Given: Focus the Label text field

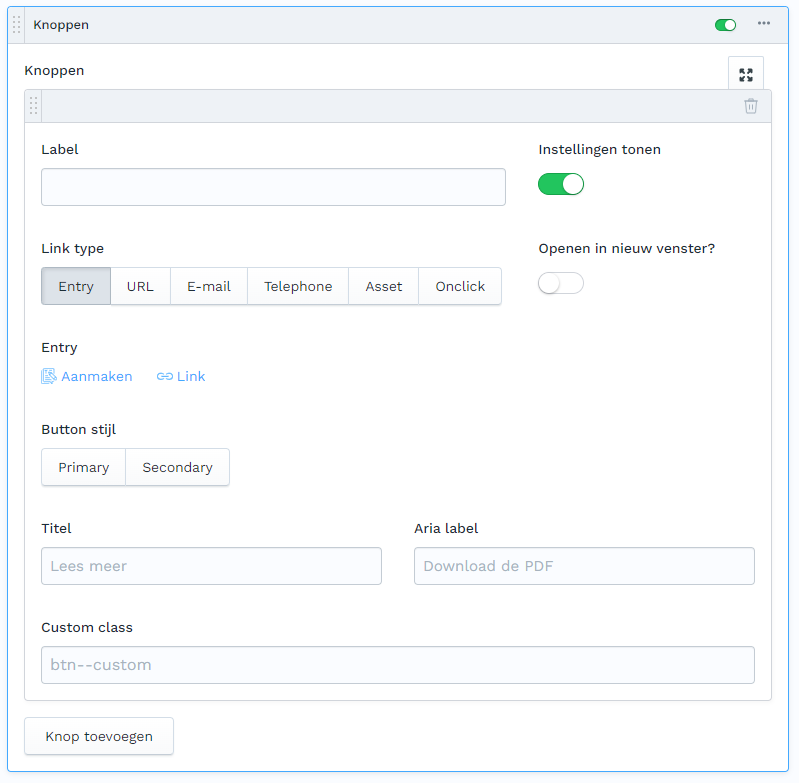Looking at the screenshot, I should click(273, 187).
